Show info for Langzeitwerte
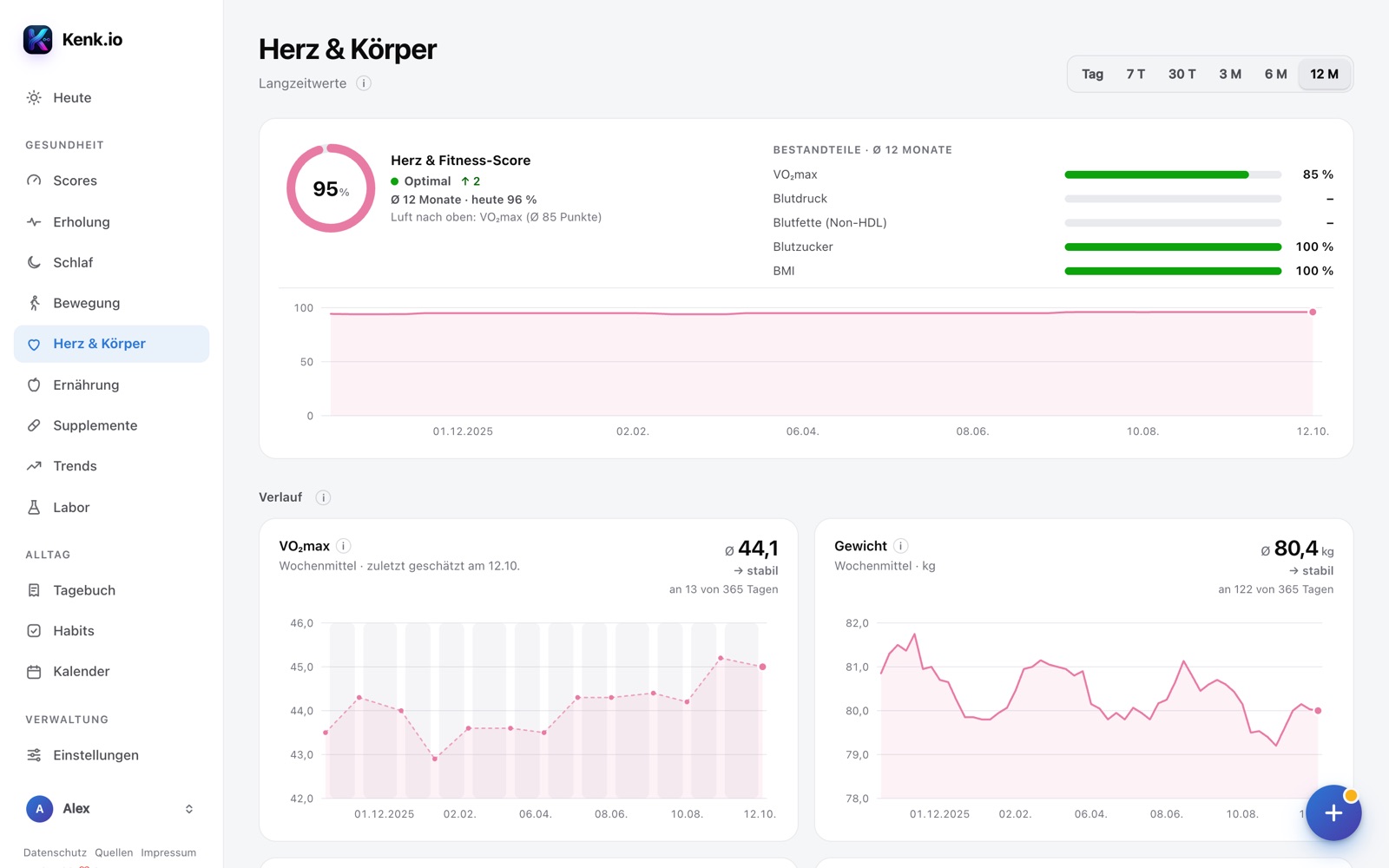Viewport: 1389px width, 868px height. 364,83
